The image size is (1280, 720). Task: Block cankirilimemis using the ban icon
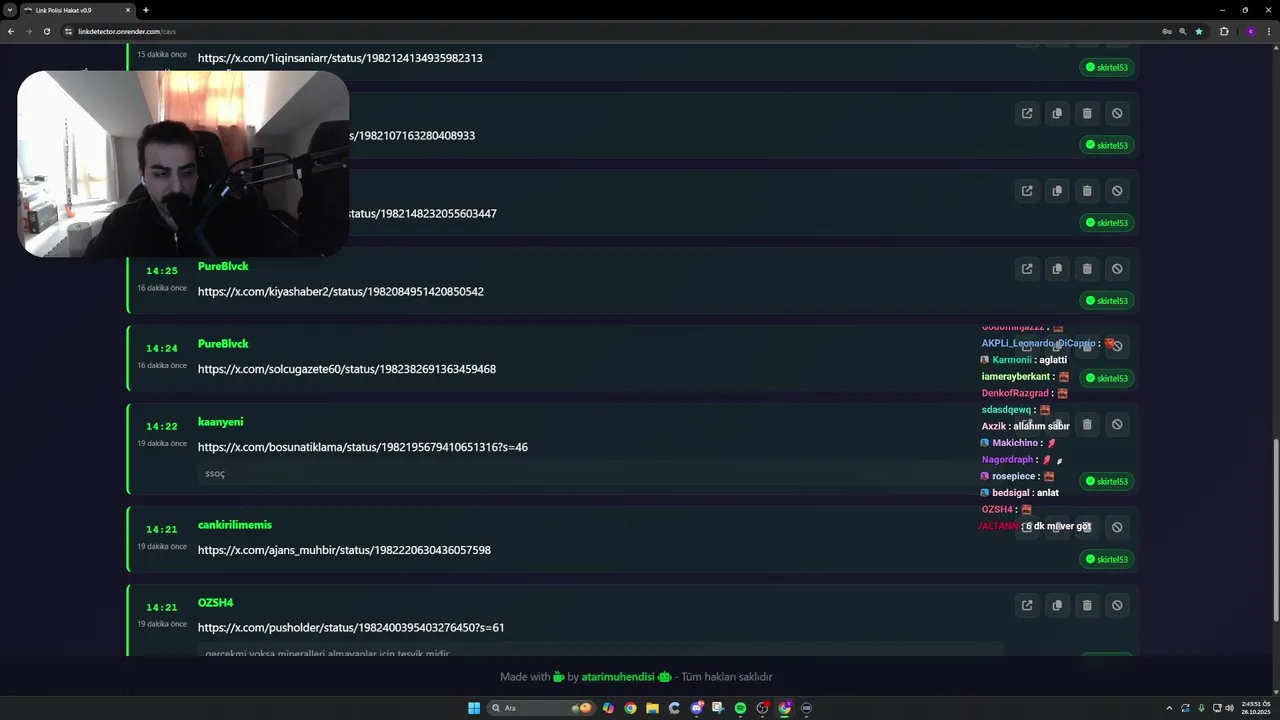click(x=1117, y=527)
